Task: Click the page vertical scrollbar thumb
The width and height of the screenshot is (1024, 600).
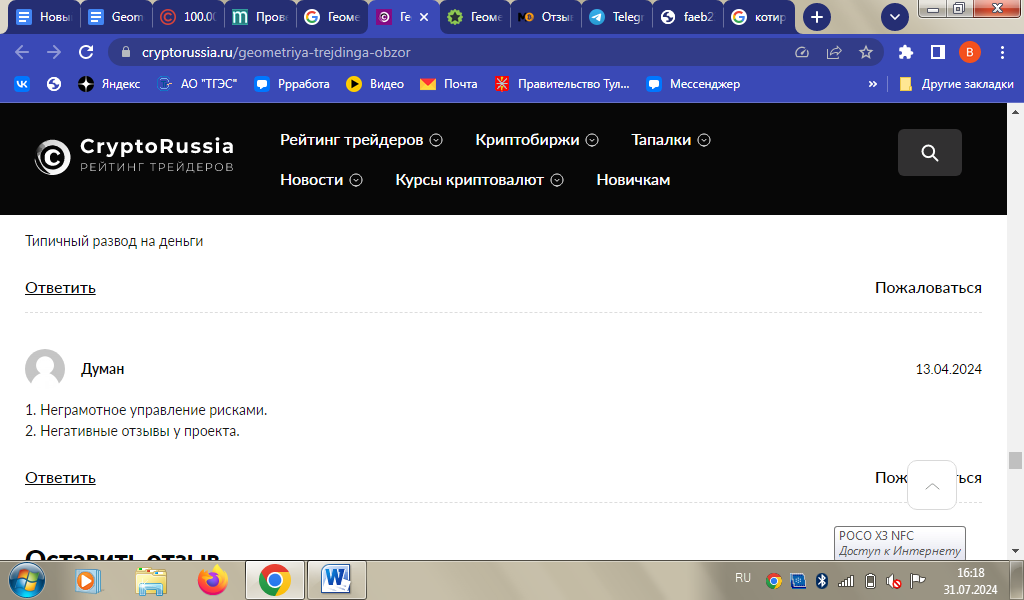Action: click(x=1015, y=460)
